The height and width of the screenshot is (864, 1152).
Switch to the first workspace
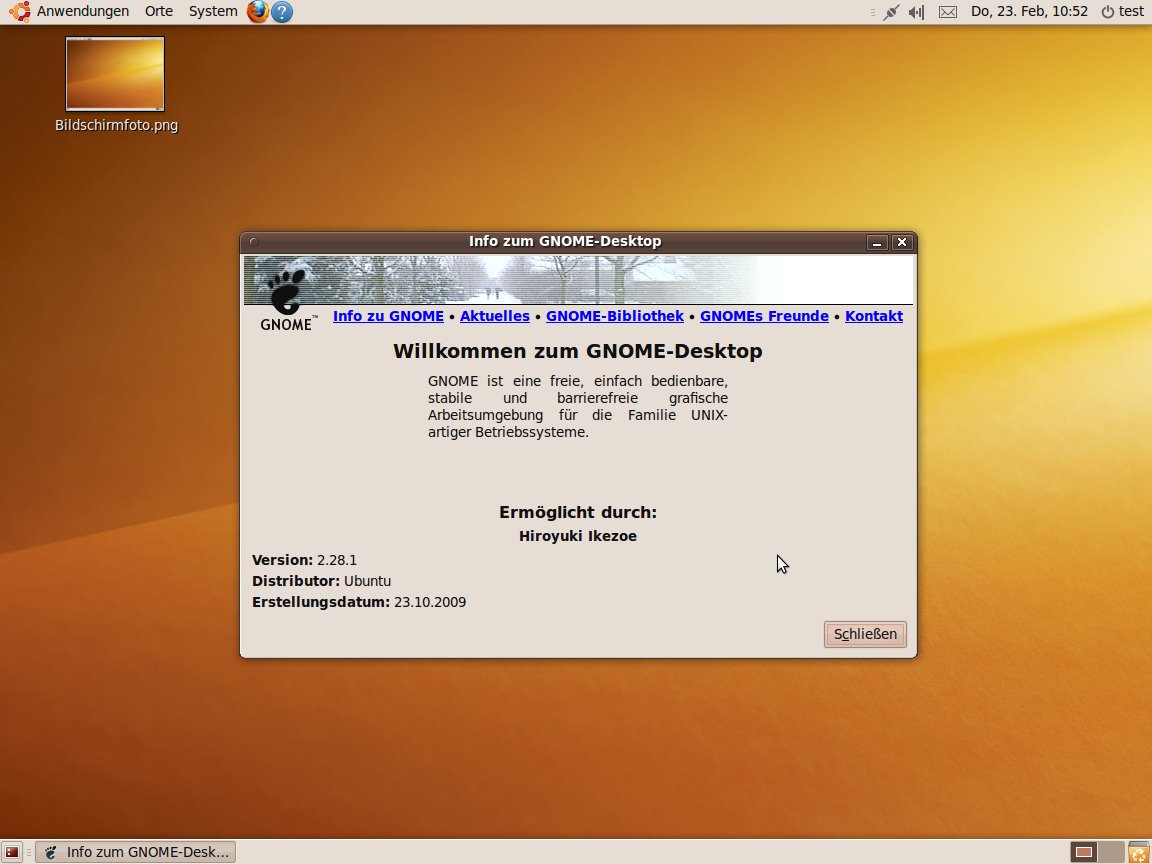pyautogui.click(x=1084, y=852)
